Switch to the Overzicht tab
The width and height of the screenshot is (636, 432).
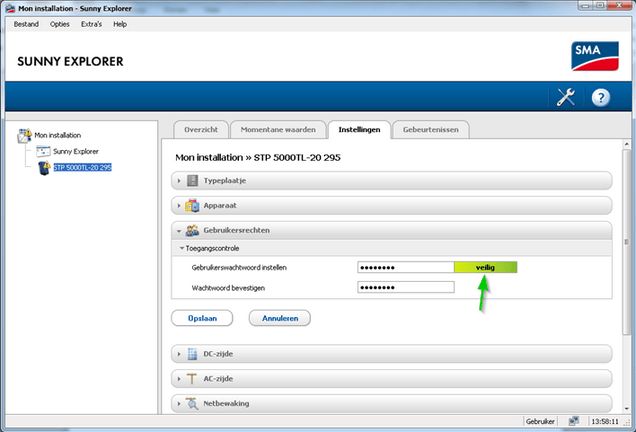click(x=200, y=129)
